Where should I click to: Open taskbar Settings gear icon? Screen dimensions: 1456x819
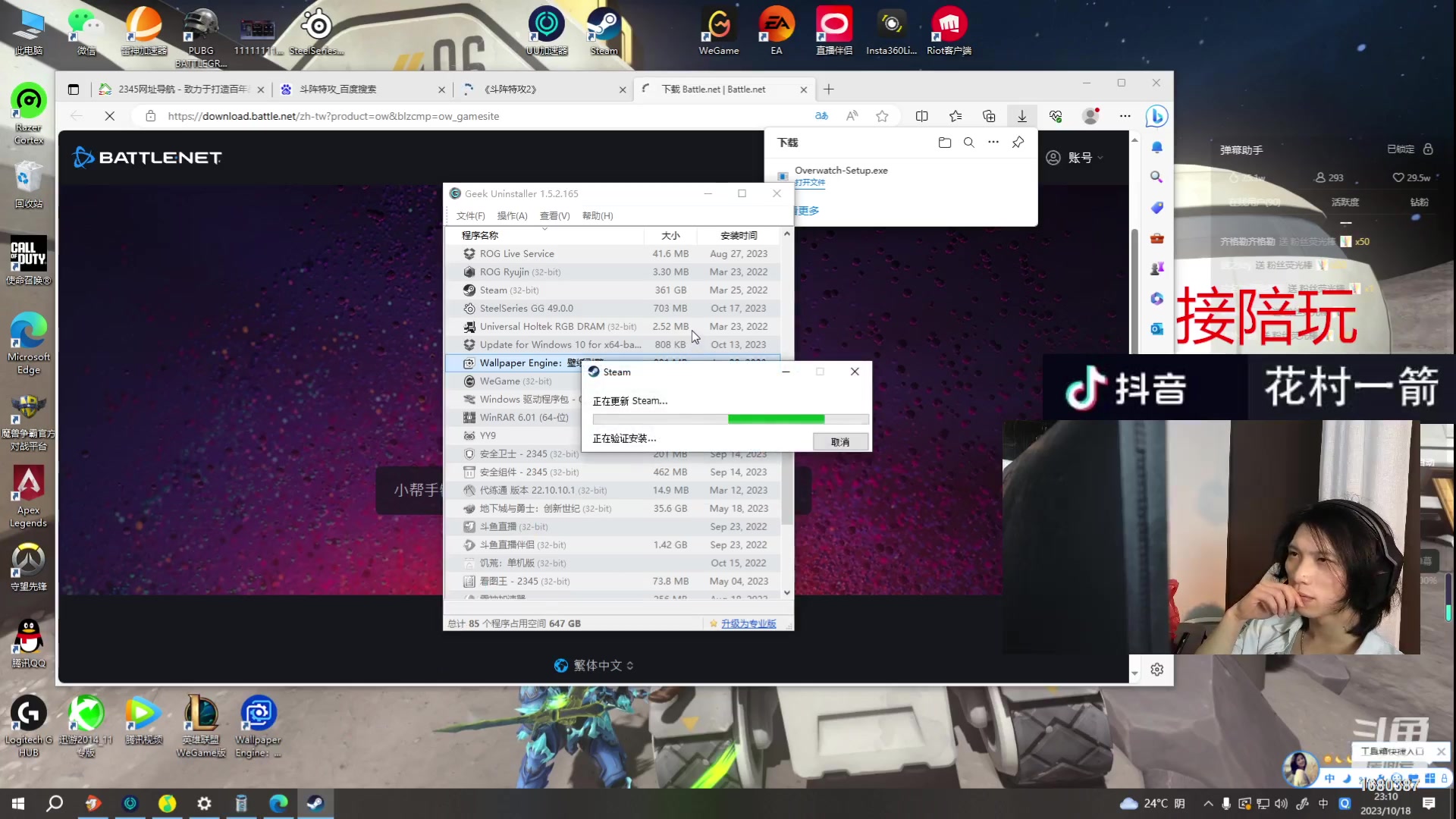pos(204,804)
